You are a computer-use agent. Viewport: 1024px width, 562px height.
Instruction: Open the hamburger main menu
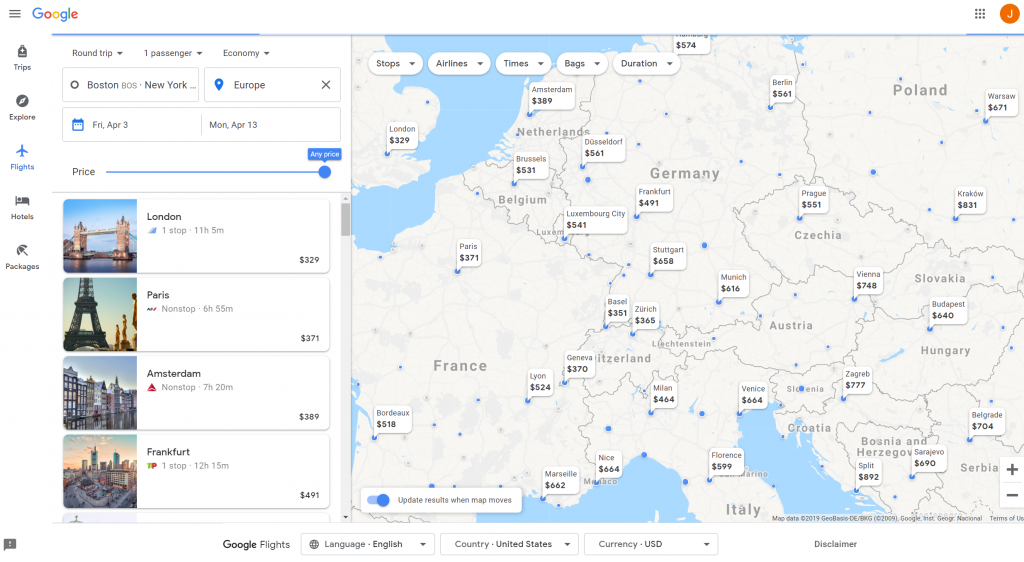point(14,14)
